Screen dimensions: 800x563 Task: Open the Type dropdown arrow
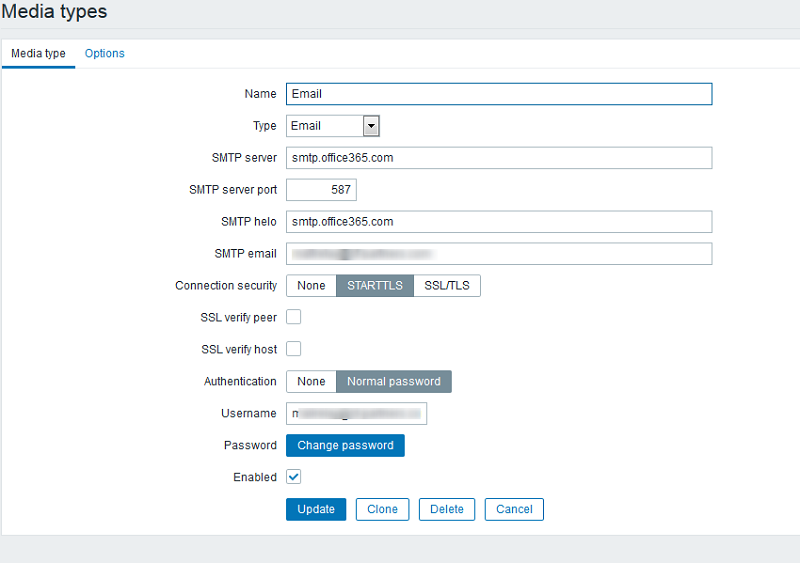tap(371, 126)
